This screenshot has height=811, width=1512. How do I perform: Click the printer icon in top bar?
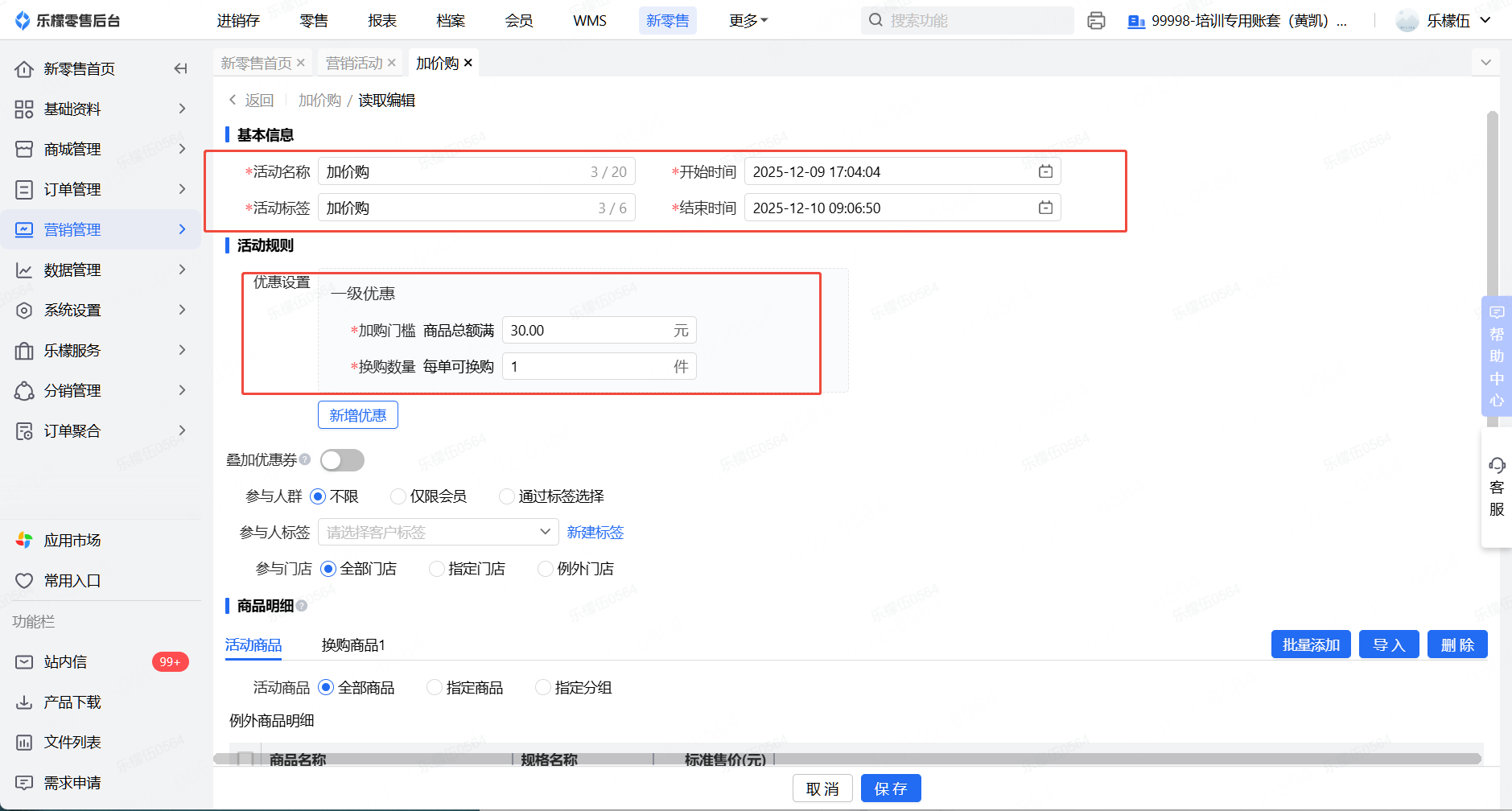1096,21
